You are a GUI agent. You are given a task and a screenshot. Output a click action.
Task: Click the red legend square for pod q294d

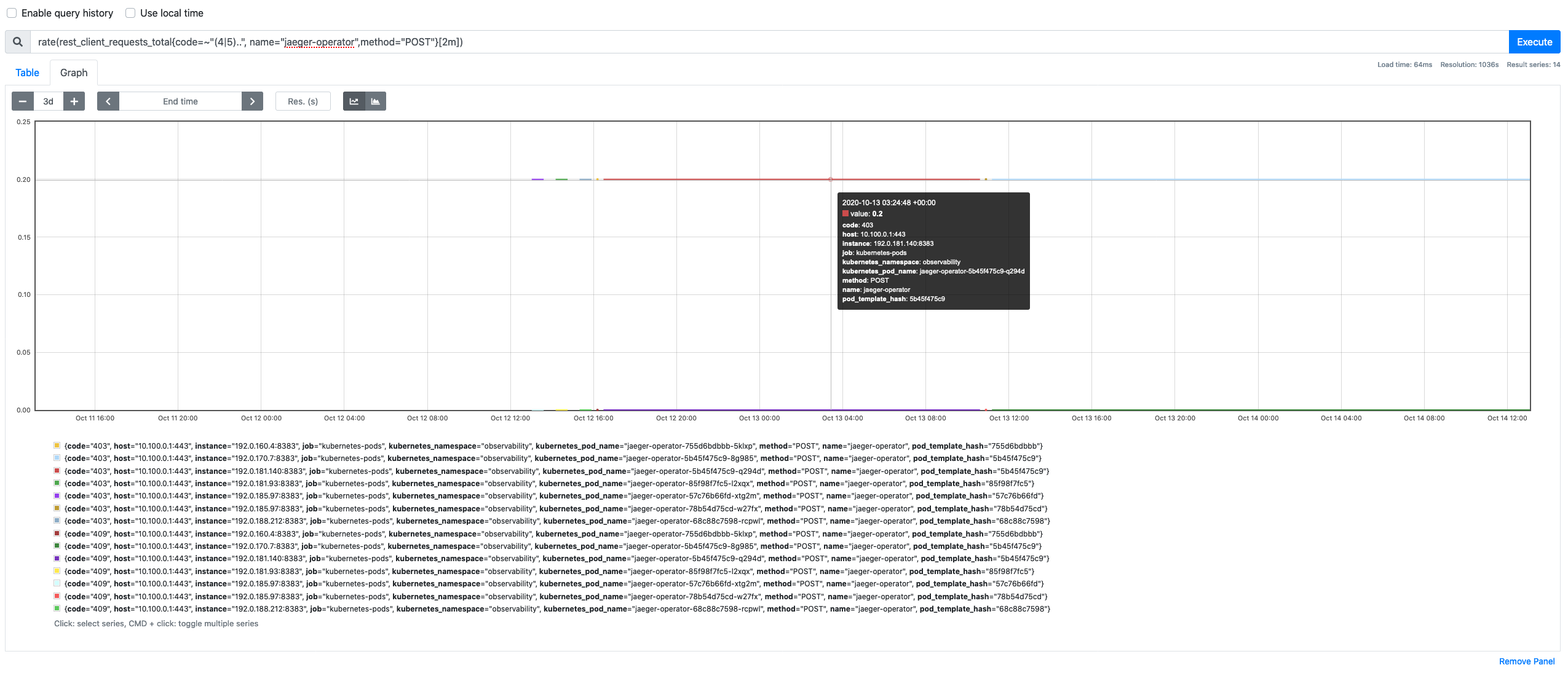56,471
